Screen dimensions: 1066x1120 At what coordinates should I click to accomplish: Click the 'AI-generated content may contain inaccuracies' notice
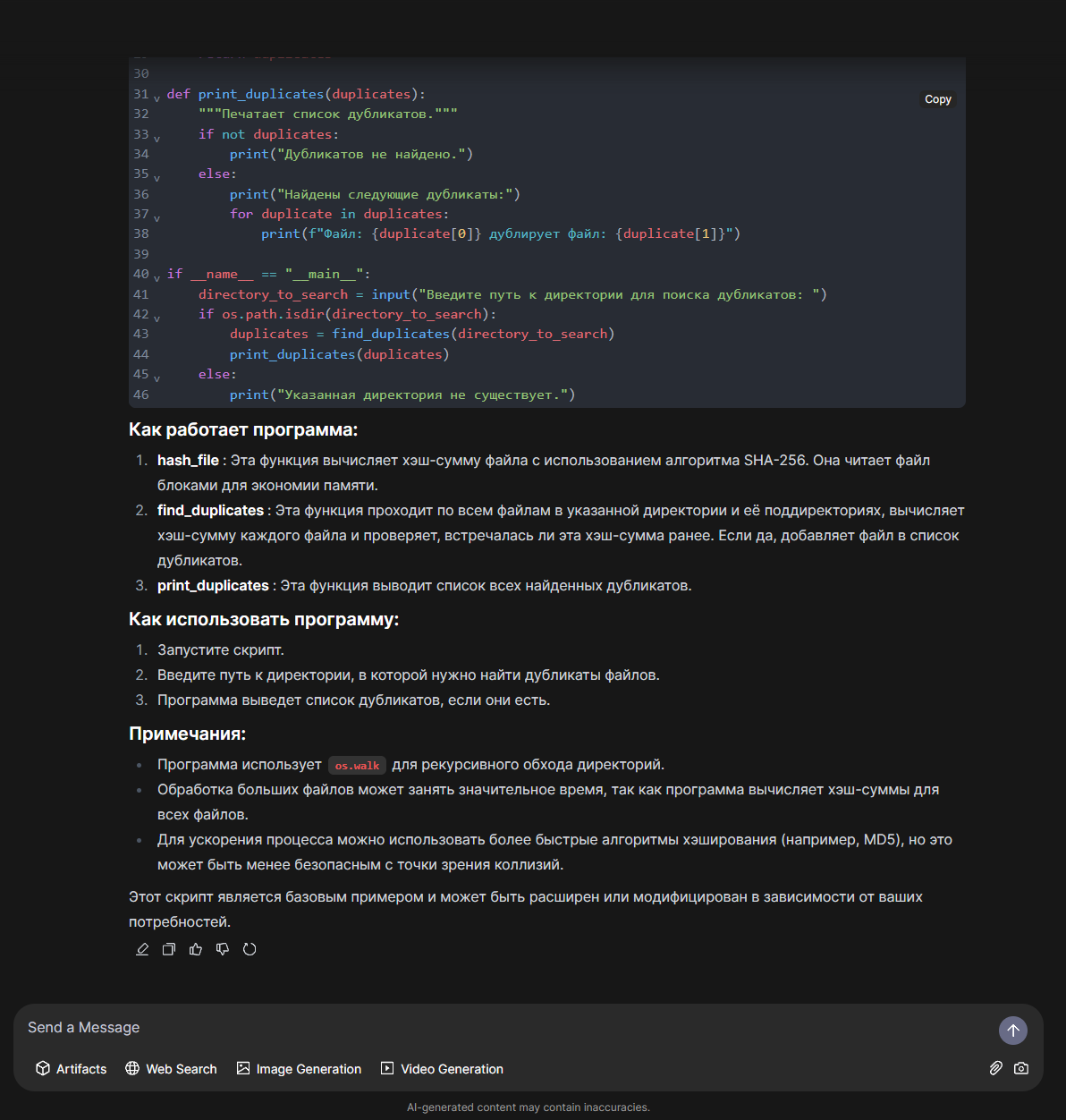tap(529, 1107)
